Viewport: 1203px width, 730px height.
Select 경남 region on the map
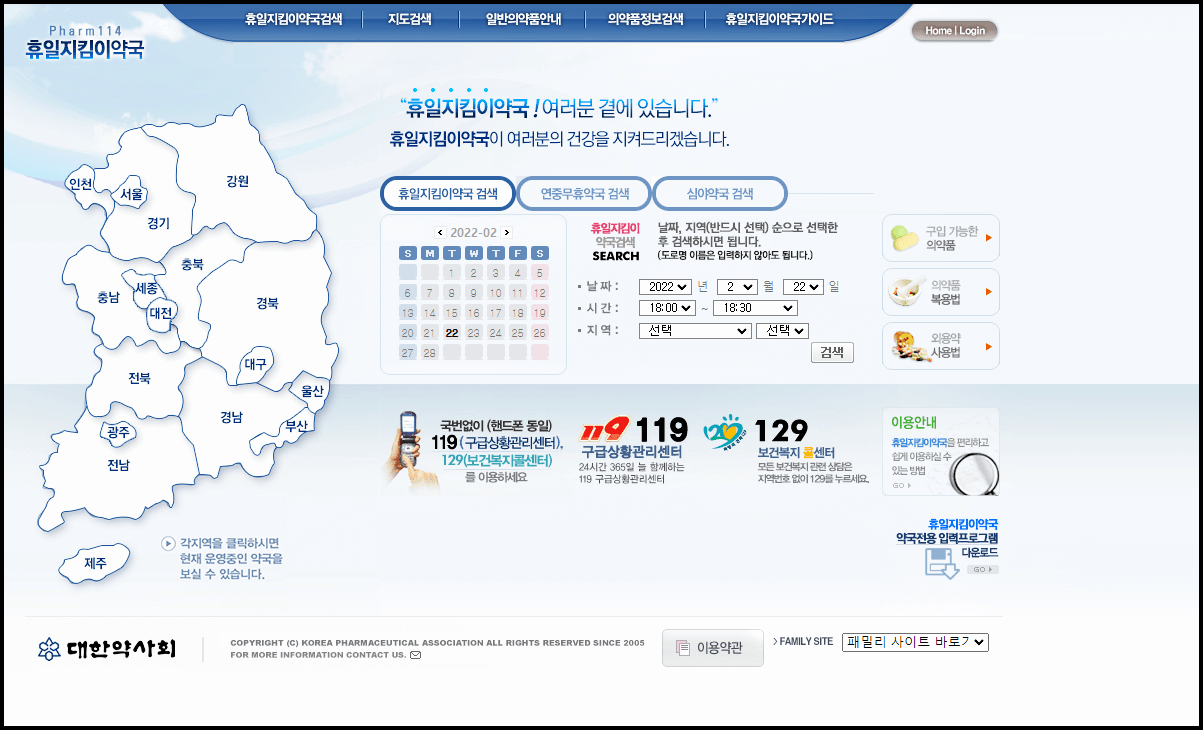tap(232, 417)
